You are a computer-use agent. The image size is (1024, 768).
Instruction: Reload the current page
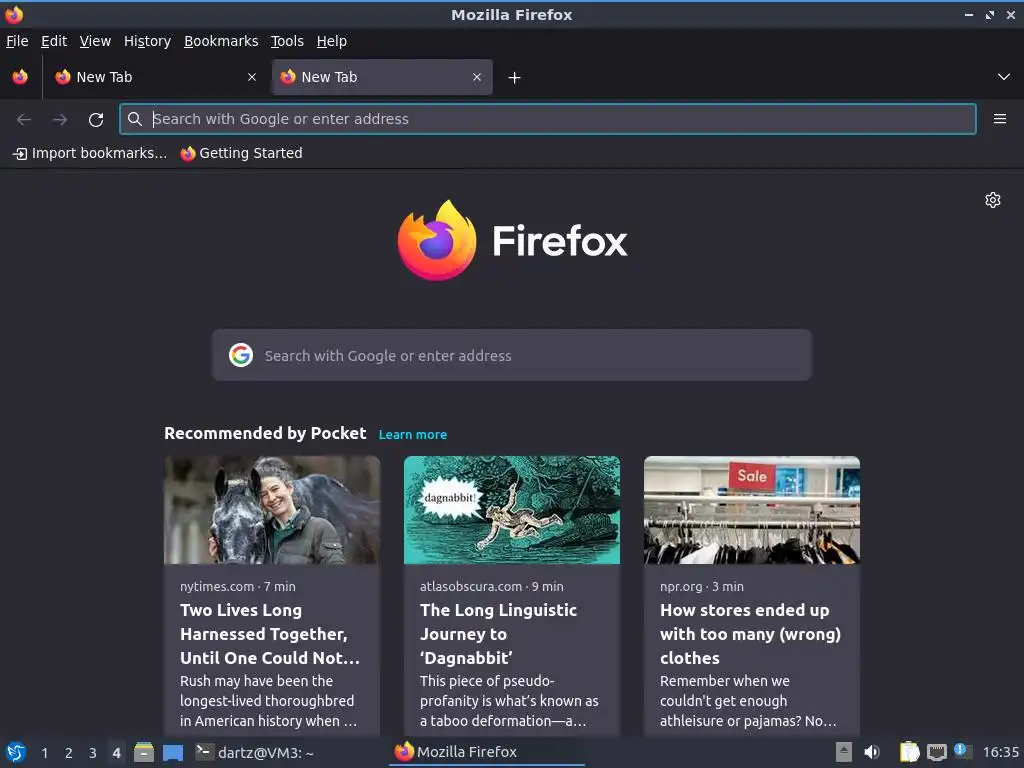pyautogui.click(x=96, y=120)
